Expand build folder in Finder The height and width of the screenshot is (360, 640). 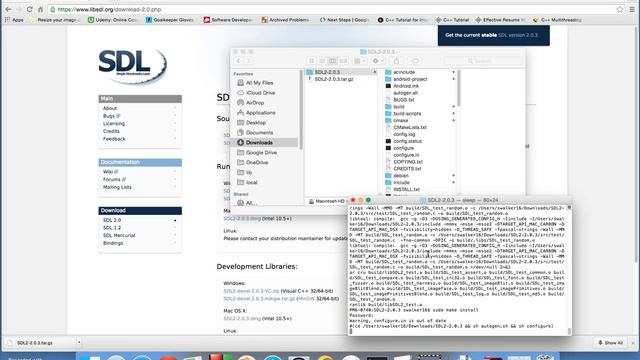pos(453,107)
